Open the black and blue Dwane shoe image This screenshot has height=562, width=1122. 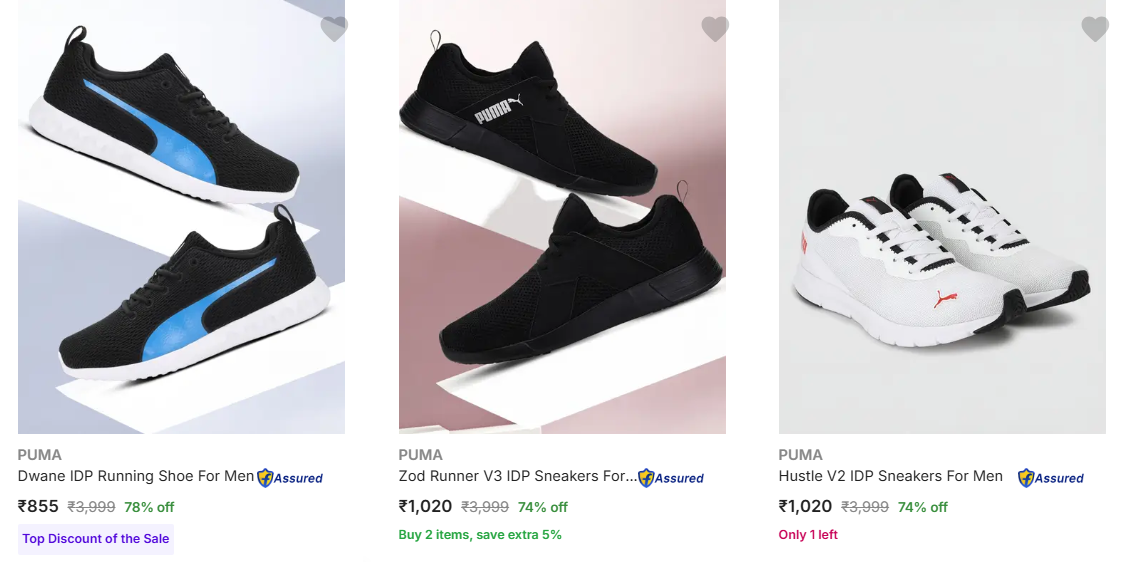(x=181, y=217)
